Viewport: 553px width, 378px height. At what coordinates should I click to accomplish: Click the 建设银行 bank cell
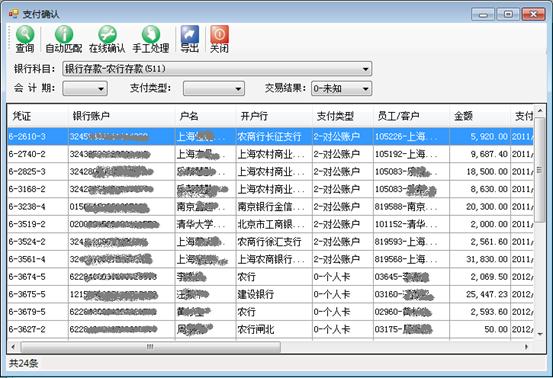tap(274, 294)
